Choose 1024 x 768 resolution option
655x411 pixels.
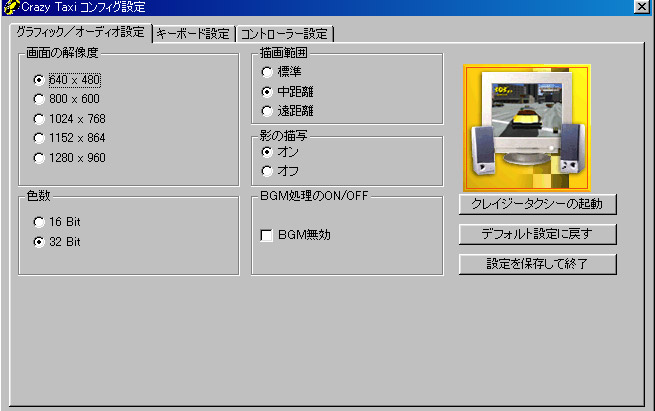39,118
